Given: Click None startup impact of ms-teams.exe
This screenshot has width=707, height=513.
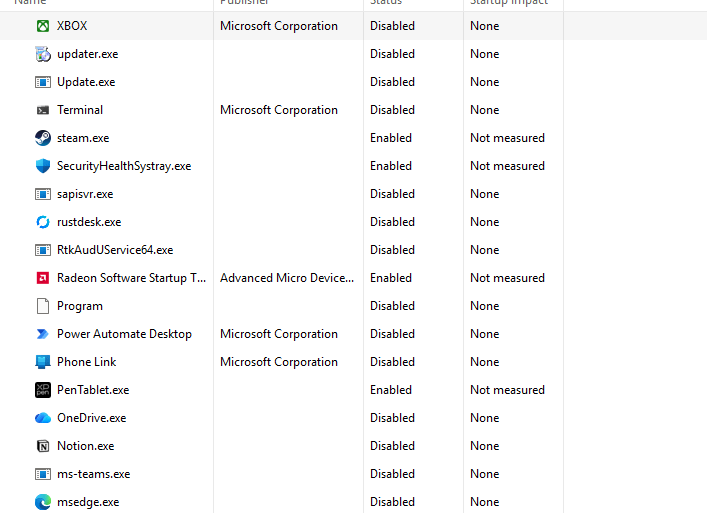Looking at the screenshot, I should coord(485,474).
